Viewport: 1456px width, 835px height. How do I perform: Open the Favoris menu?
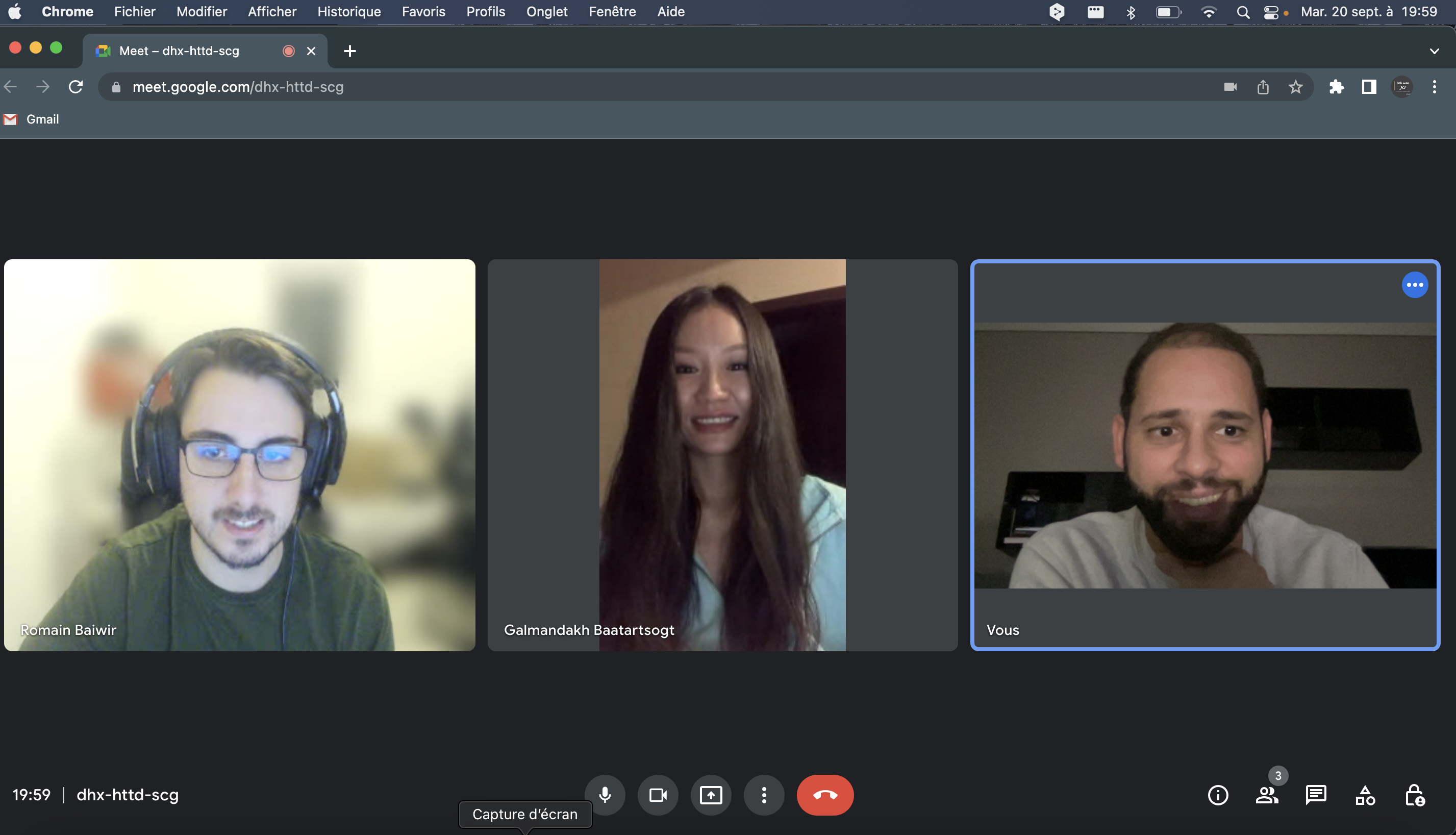click(x=423, y=11)
